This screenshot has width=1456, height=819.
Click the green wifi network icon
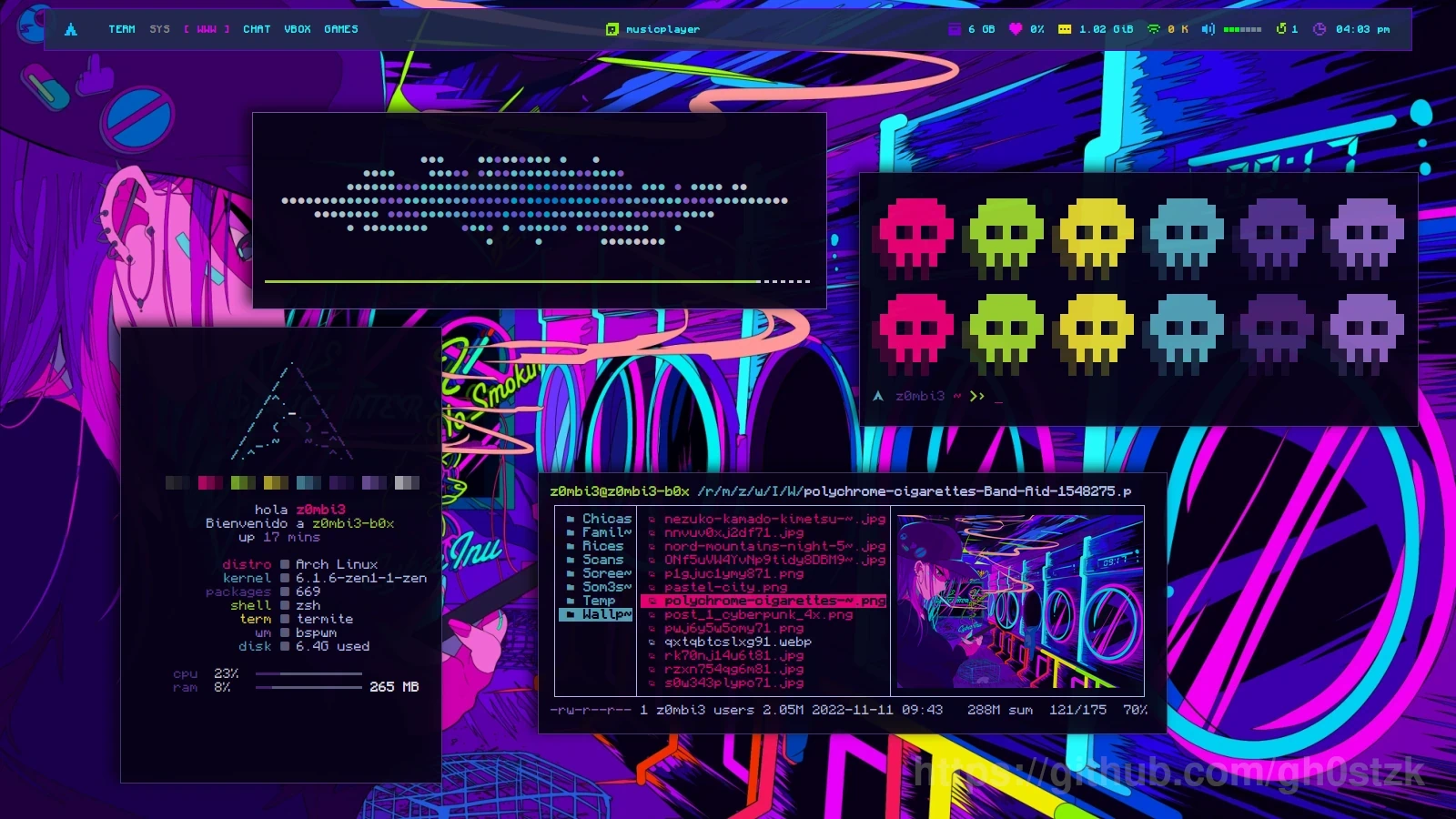[x=1154, y=29]
